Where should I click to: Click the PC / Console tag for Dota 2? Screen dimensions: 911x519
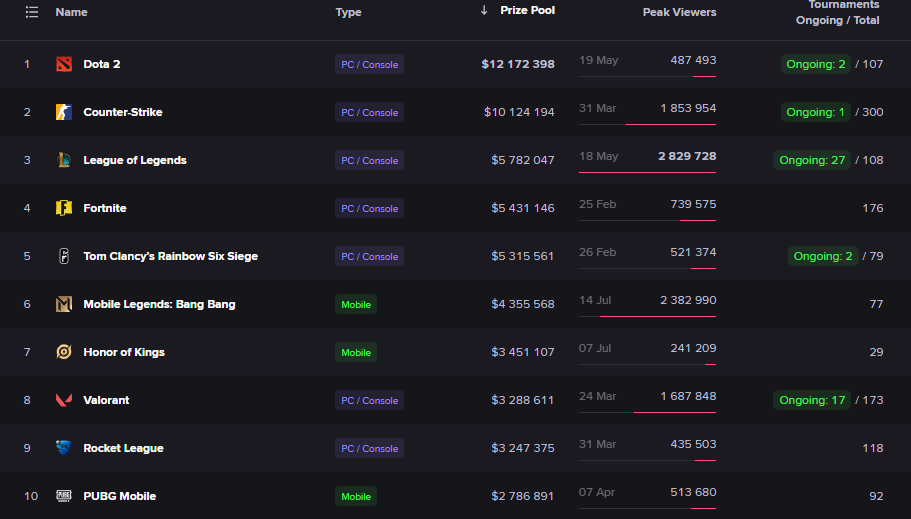[x=370, y=64]
